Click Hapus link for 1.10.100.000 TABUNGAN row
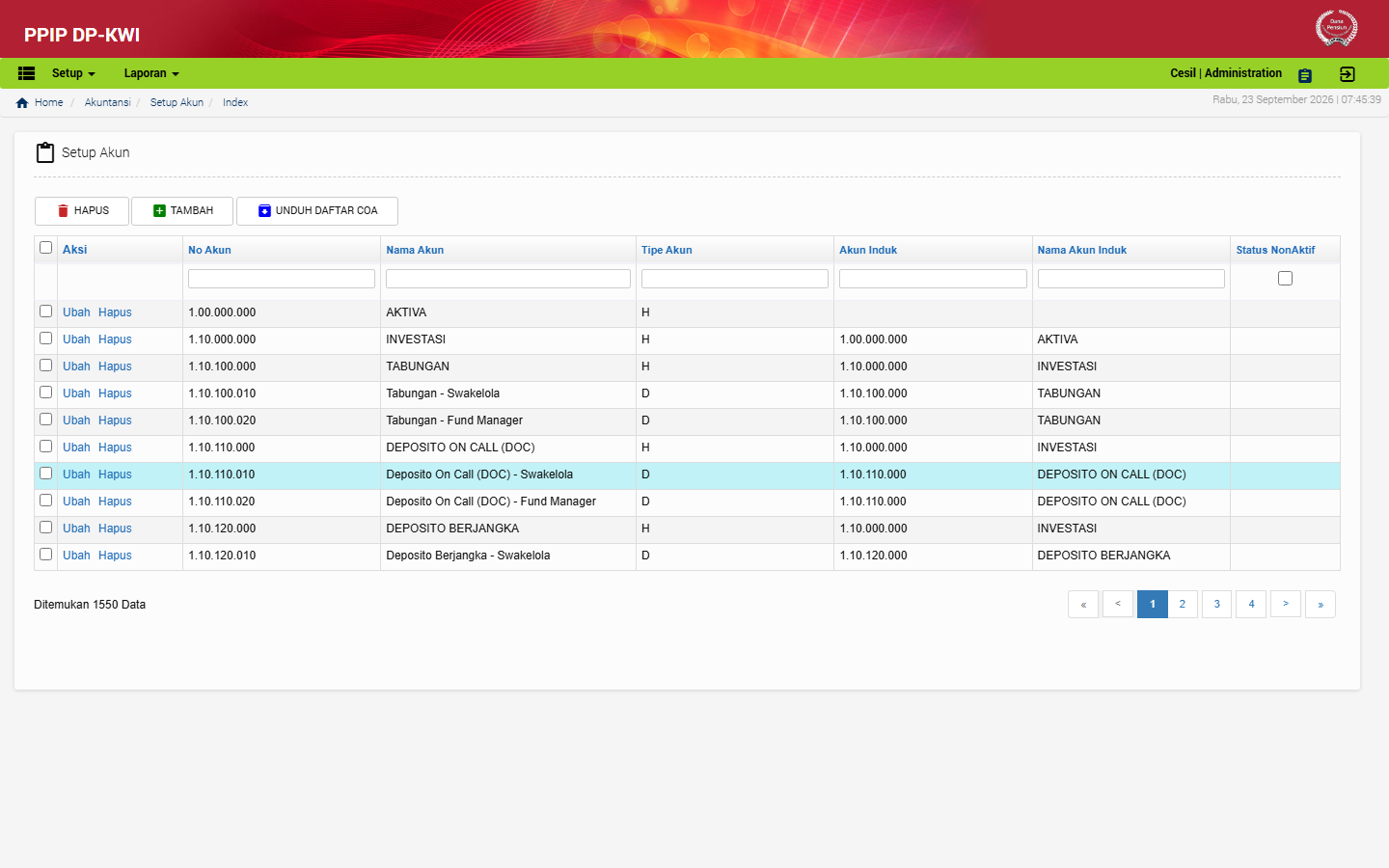 (115, 366)
